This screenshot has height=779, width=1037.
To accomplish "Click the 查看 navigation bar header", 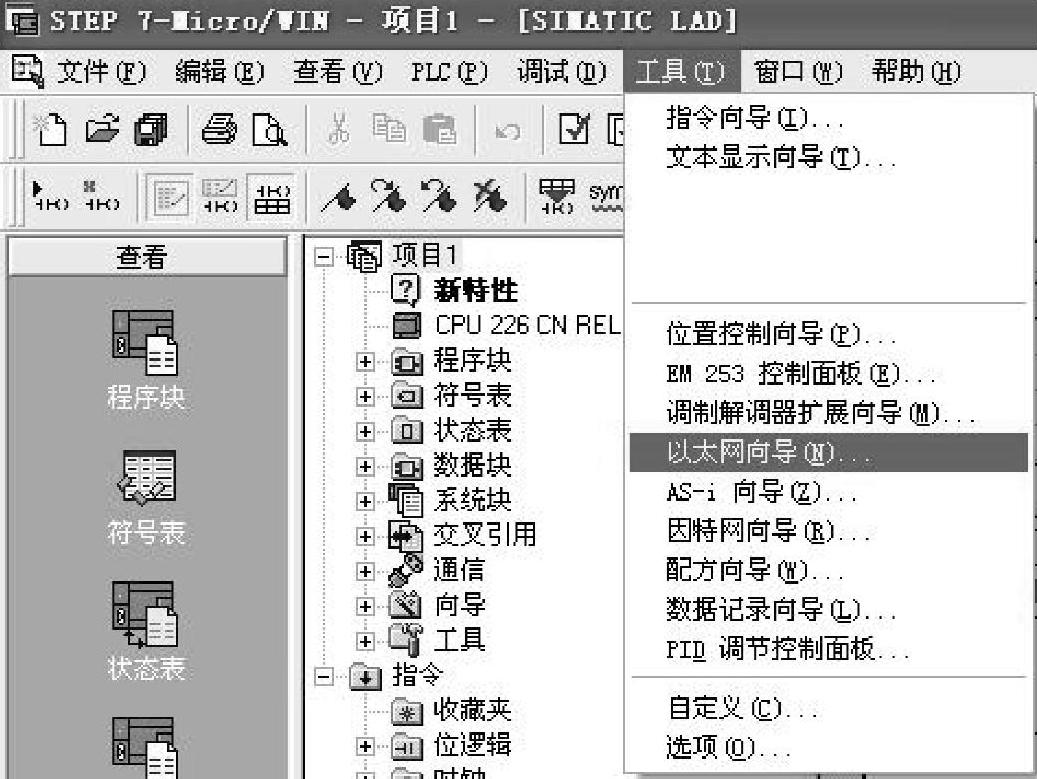I will point(147,257).
